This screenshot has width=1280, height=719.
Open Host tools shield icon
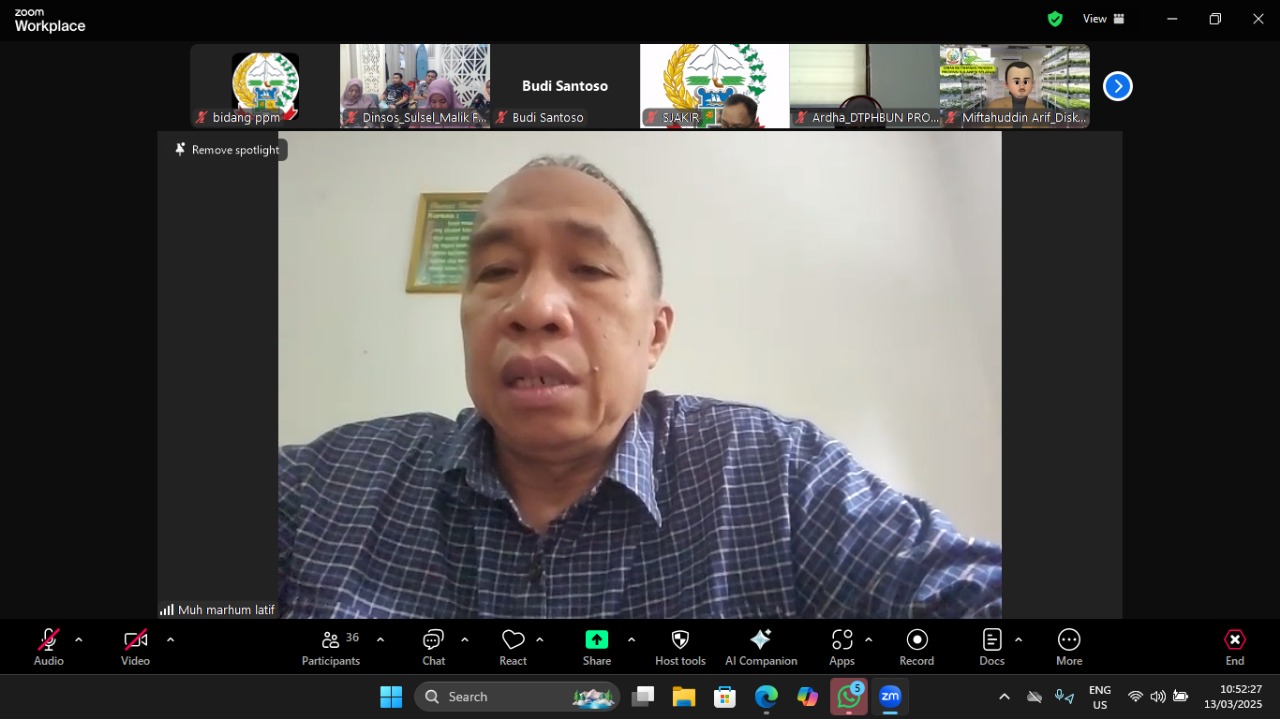(680, 647)
